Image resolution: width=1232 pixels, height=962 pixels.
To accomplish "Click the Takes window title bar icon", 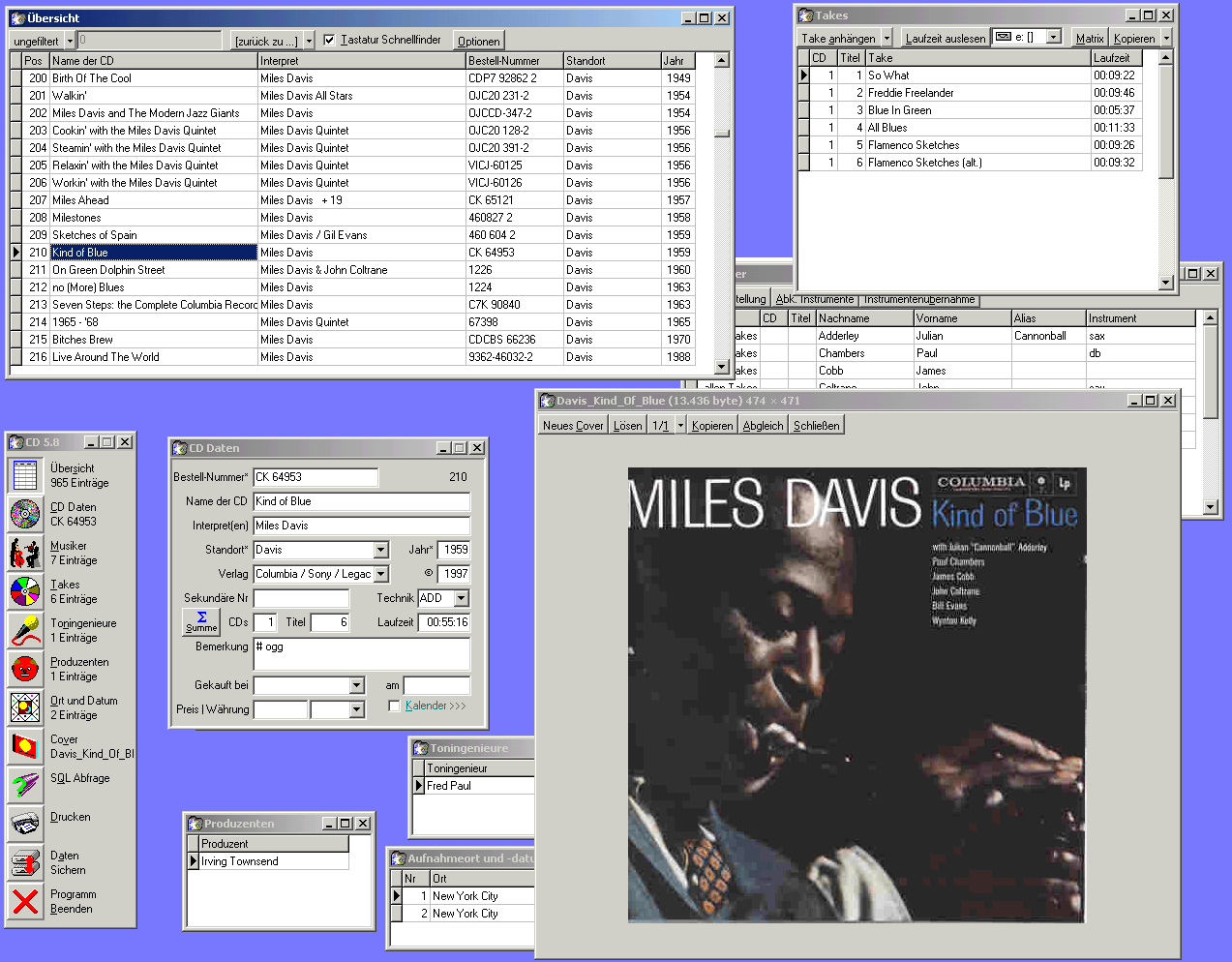I will pos(805,15).
